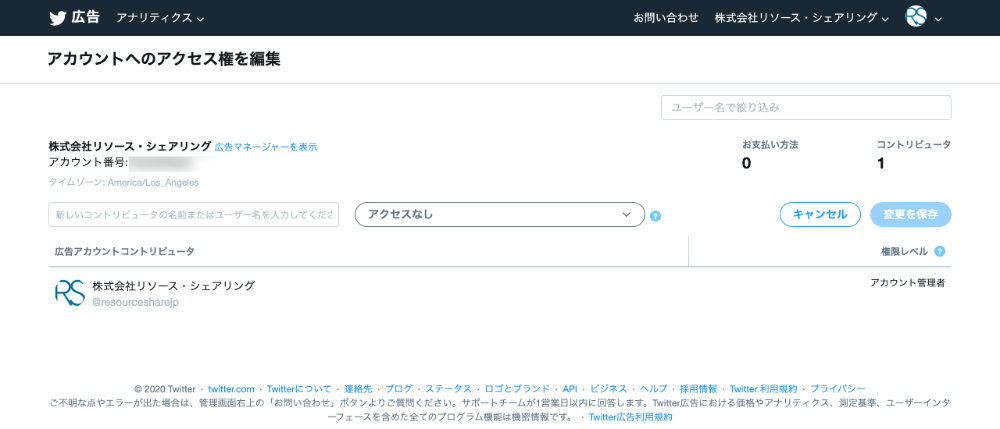Open the 株式会社リソース・シェアリング account menu in header

[x=802, y=18]
